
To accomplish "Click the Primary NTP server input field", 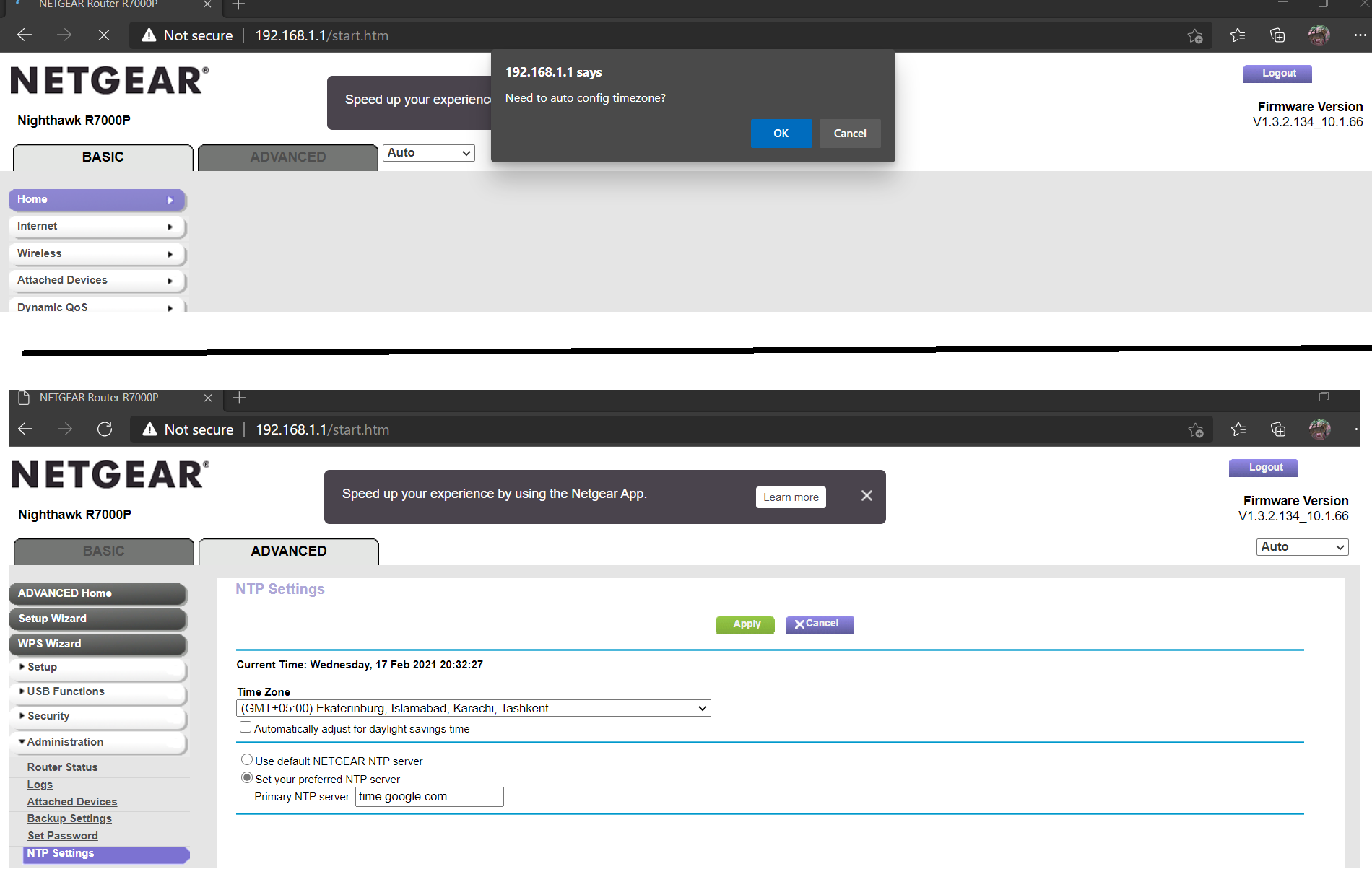I will (x=429, y=796).
